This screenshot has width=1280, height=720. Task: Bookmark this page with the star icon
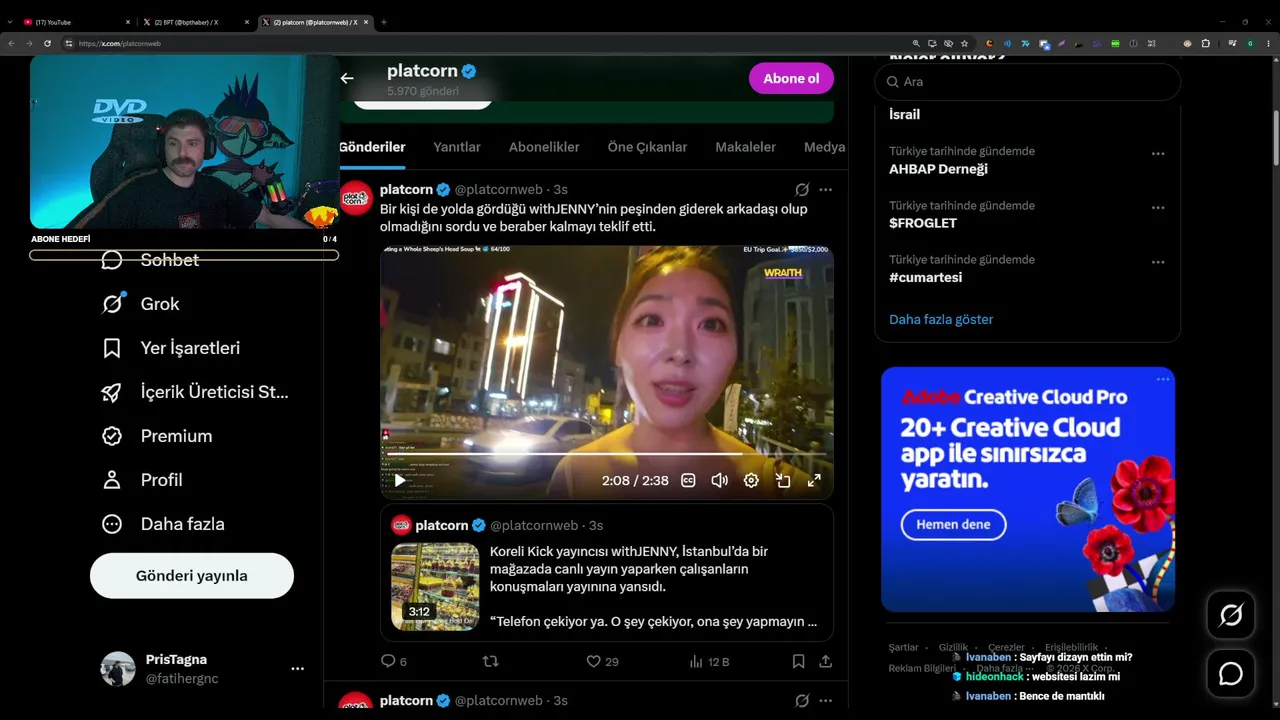pyautogui.click(x=964, y=43)
